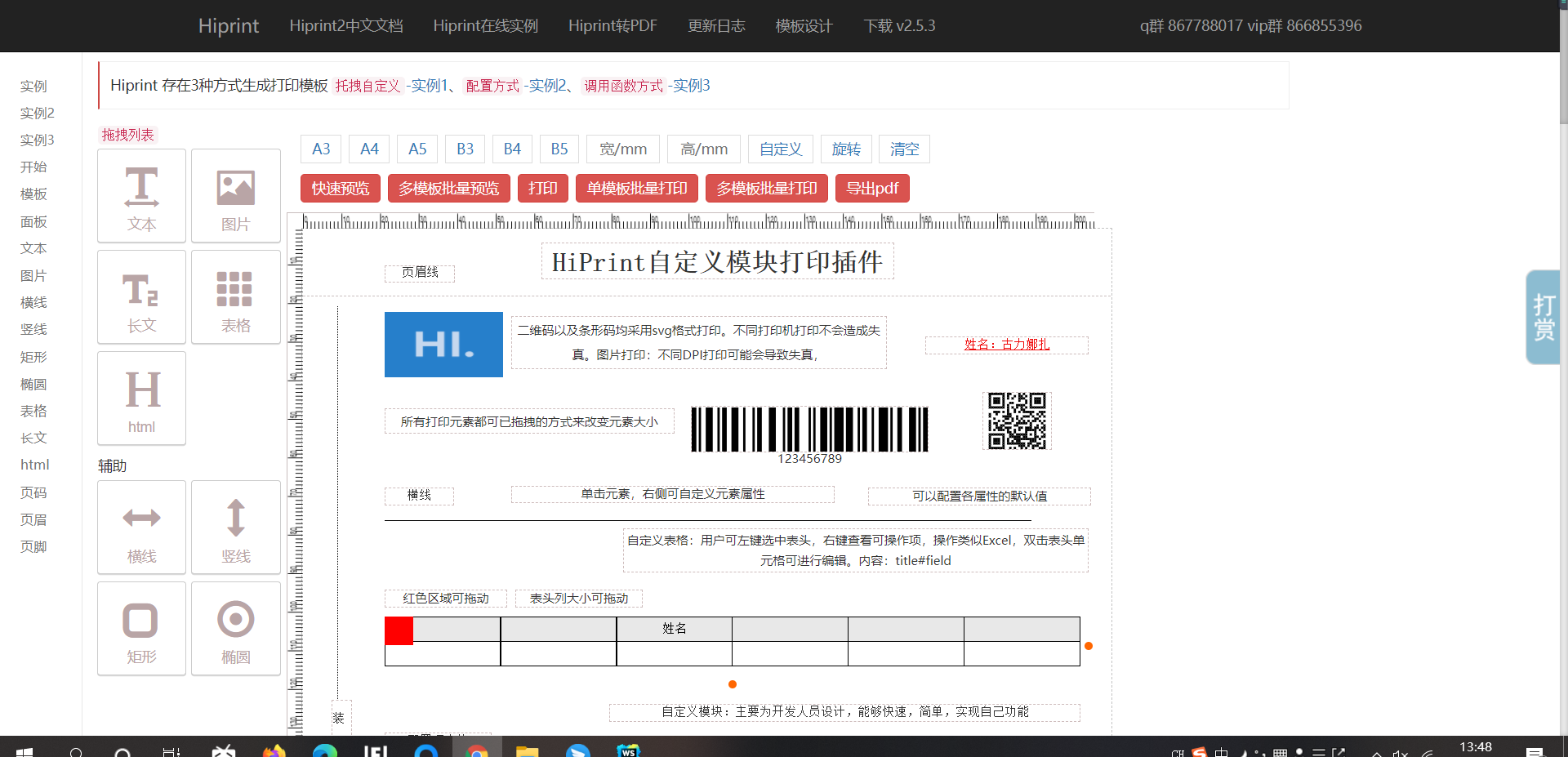The width and height of the screenshot is (1568, 757).
Task: Open 页脚 in left sidebar
Action: 33,547
